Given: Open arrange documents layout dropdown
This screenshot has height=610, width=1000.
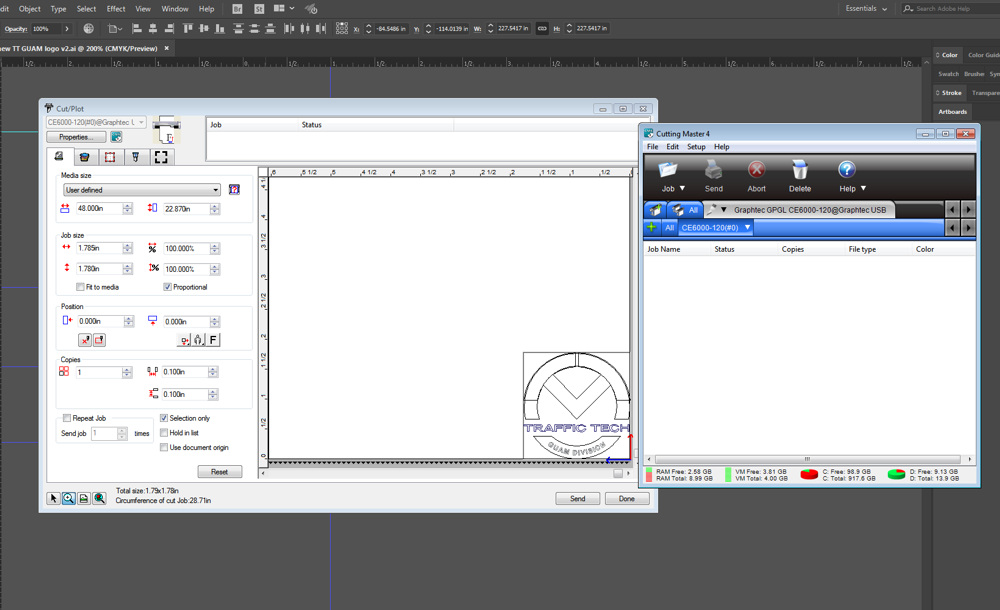Looking at the screenshot, I should 284,9.
